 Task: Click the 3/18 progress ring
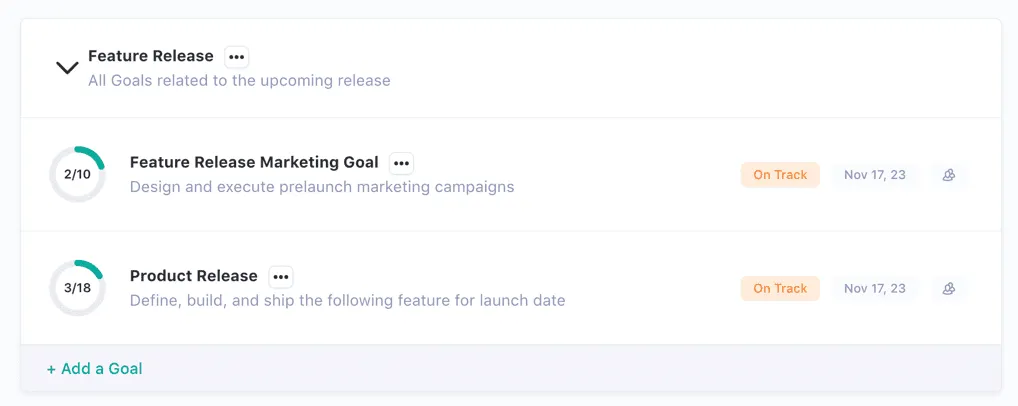[x=77, y=288]
